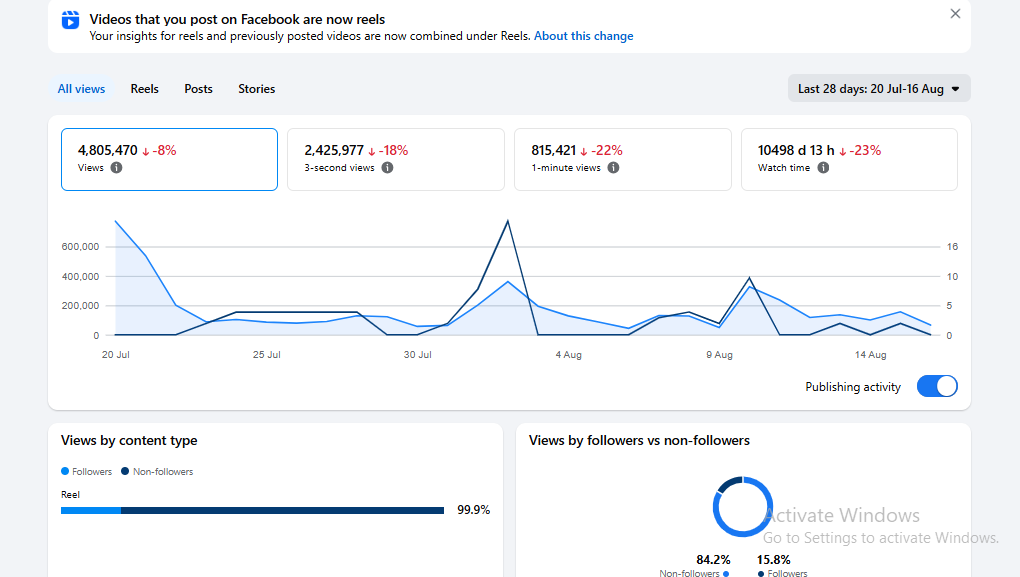Dismiss the reels notification banner

[955, 14]
